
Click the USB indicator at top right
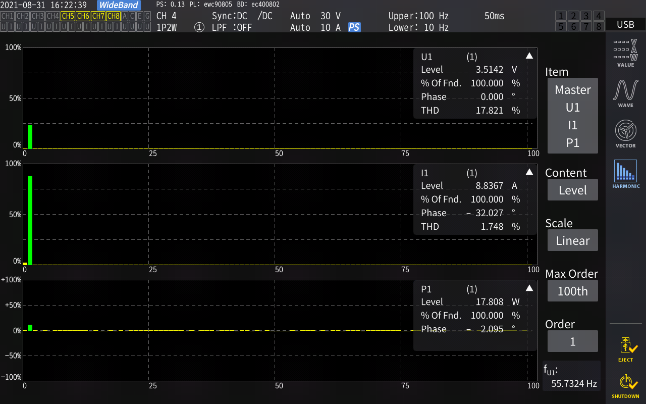coord(625,22)
